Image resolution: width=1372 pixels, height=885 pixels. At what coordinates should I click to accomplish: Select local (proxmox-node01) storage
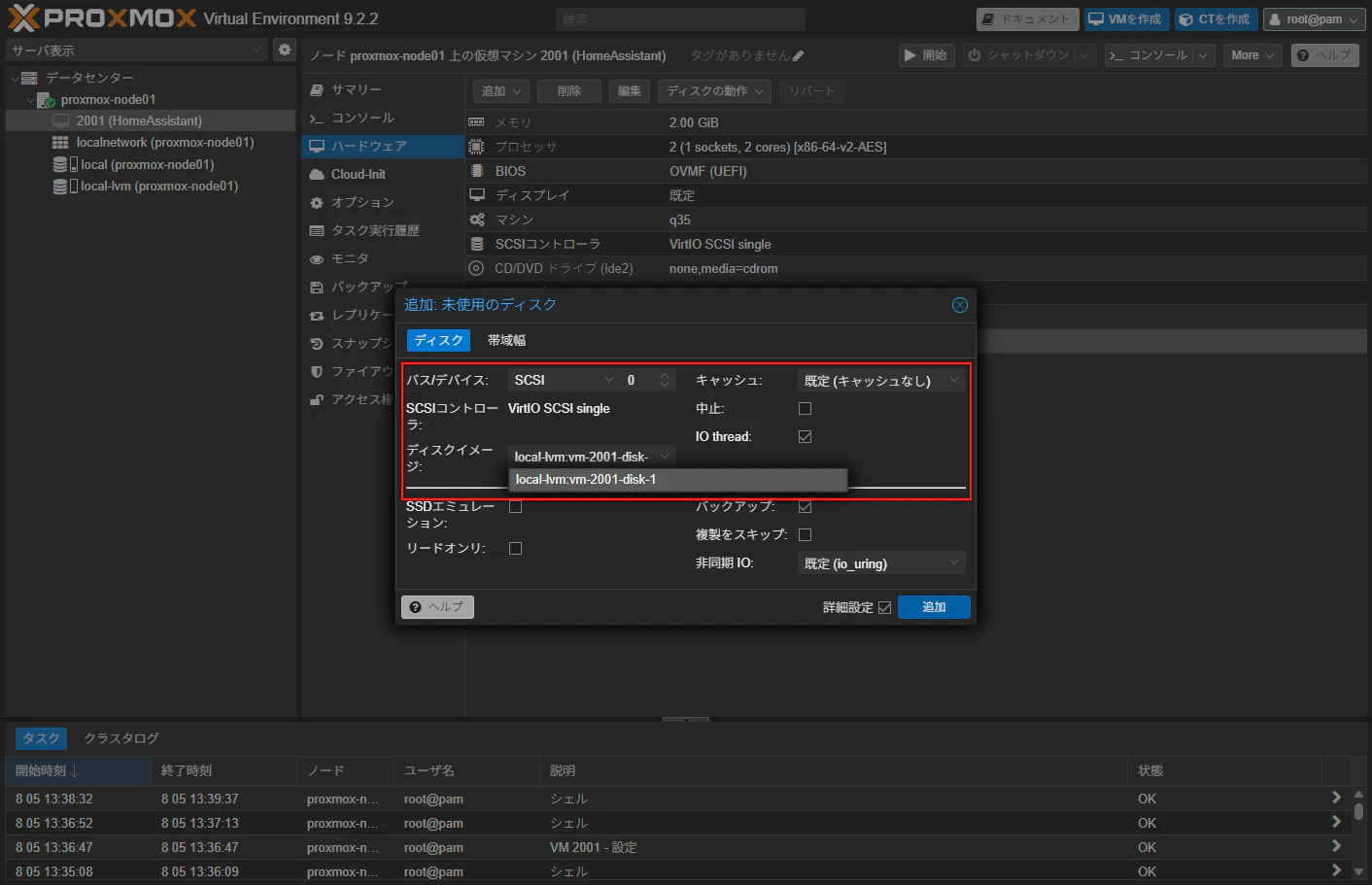151,164
